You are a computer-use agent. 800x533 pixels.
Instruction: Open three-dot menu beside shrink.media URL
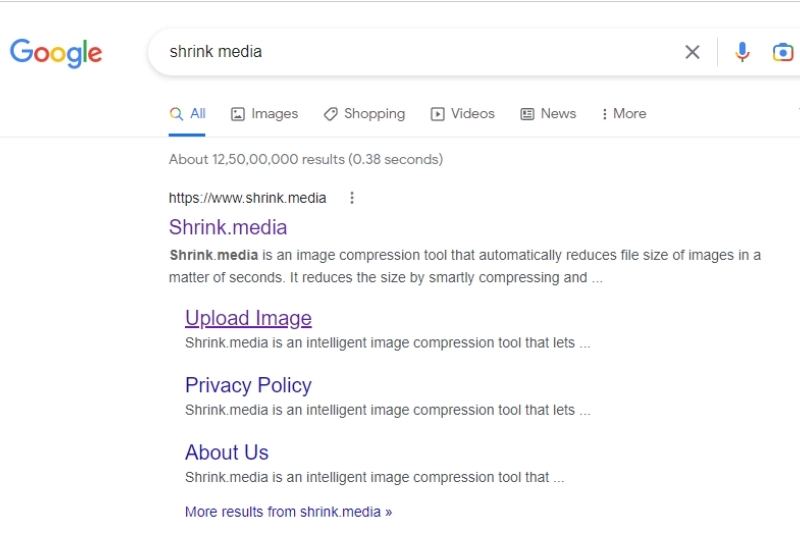point(352,198)
